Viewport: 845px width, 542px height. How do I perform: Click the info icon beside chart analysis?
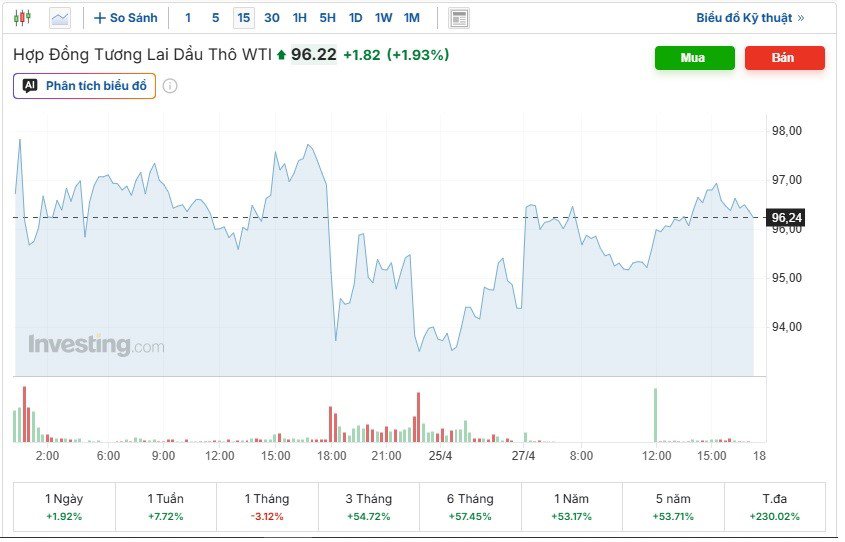(170, 86)
